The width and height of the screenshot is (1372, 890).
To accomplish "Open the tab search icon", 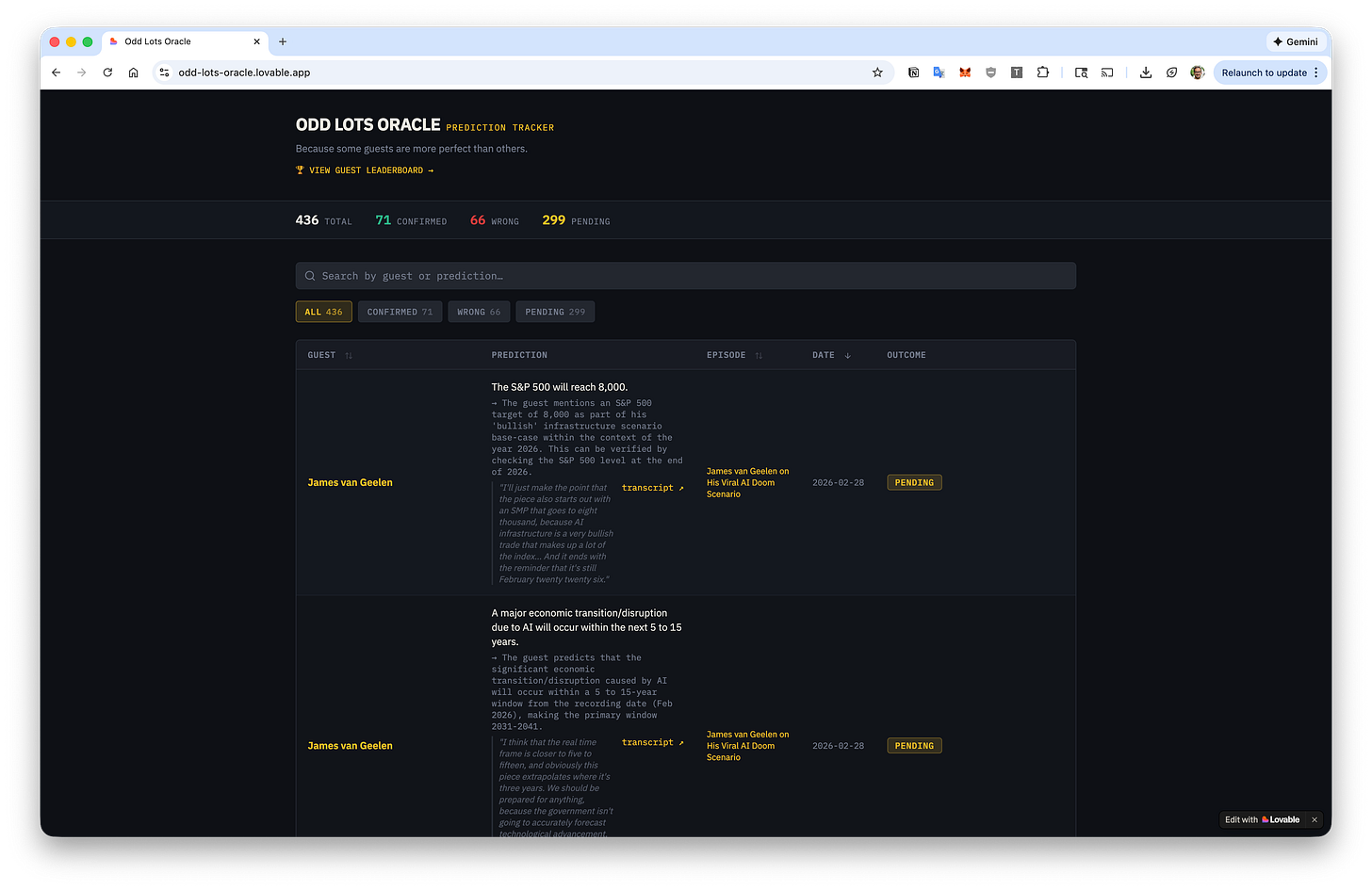I will tap(1082, 73).
